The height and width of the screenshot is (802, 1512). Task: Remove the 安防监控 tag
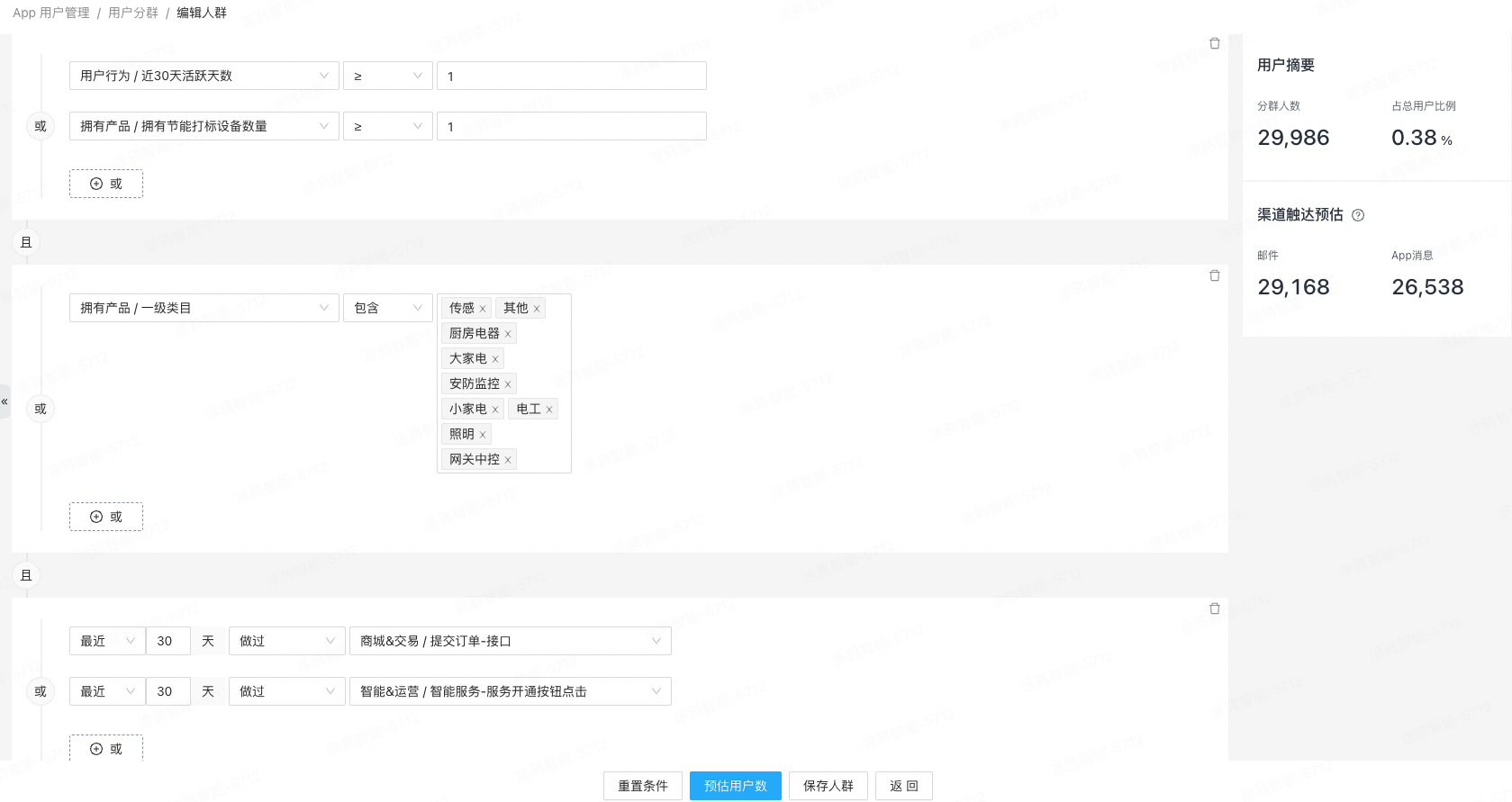tap(508, 384)
